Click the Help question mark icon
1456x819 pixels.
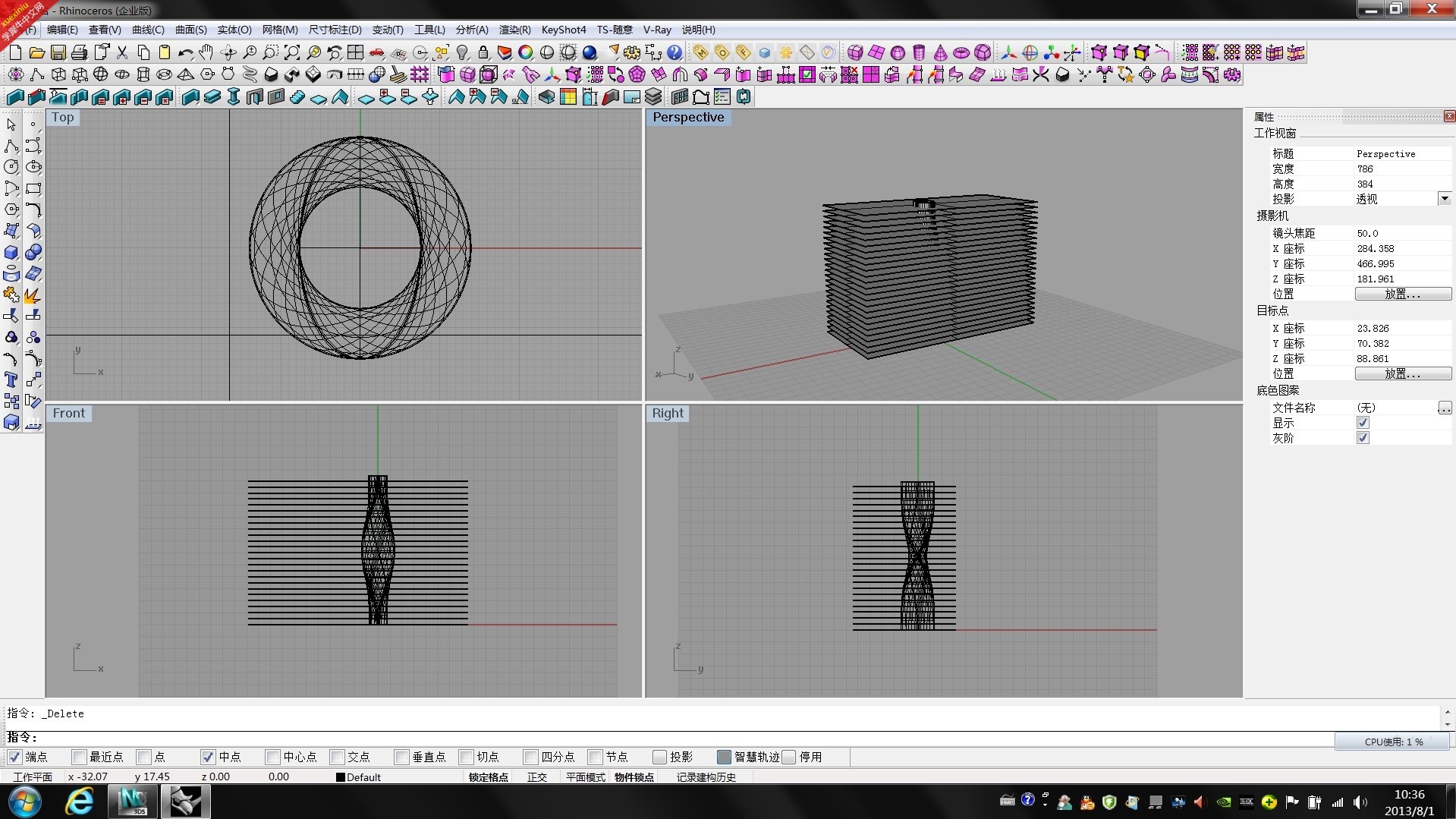[x=675, y=52]
